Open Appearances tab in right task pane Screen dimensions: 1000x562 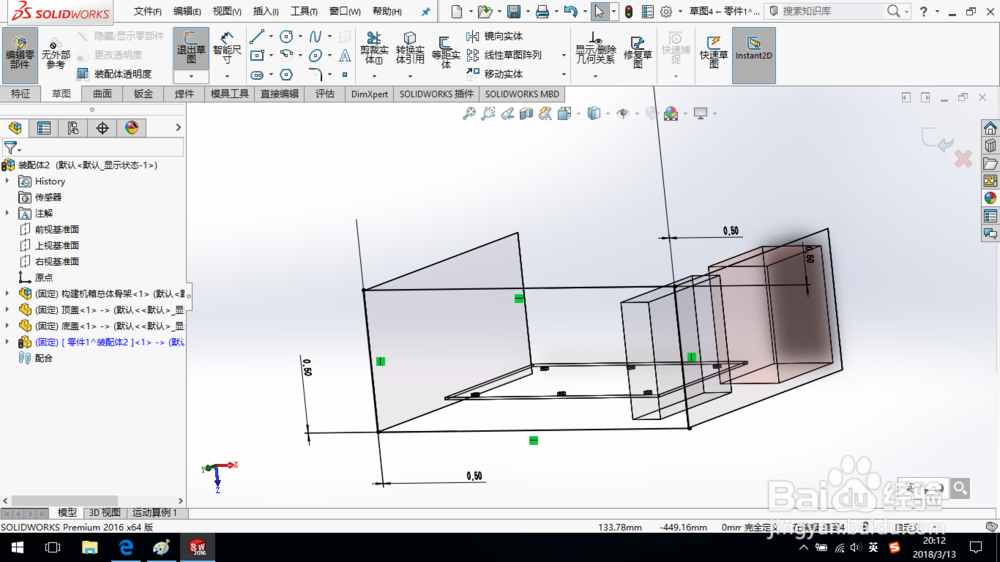click(x=990, y=198)
